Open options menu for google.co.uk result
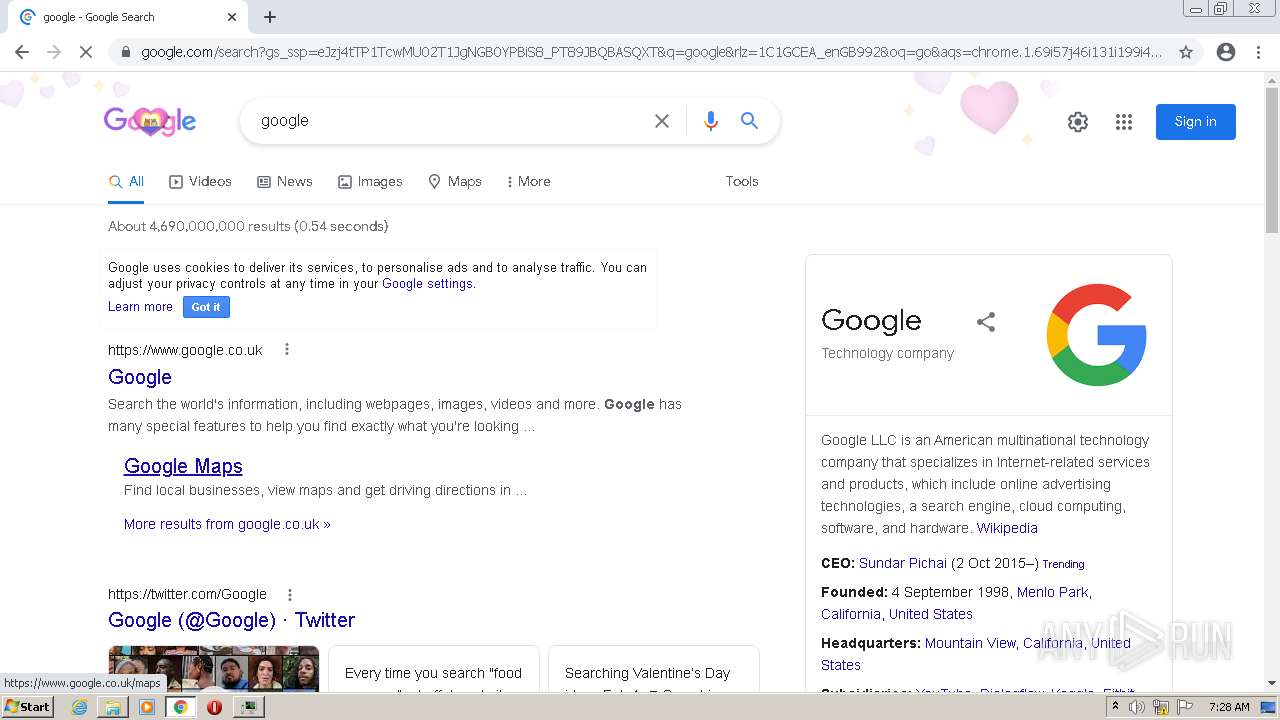 click(286, 349)
